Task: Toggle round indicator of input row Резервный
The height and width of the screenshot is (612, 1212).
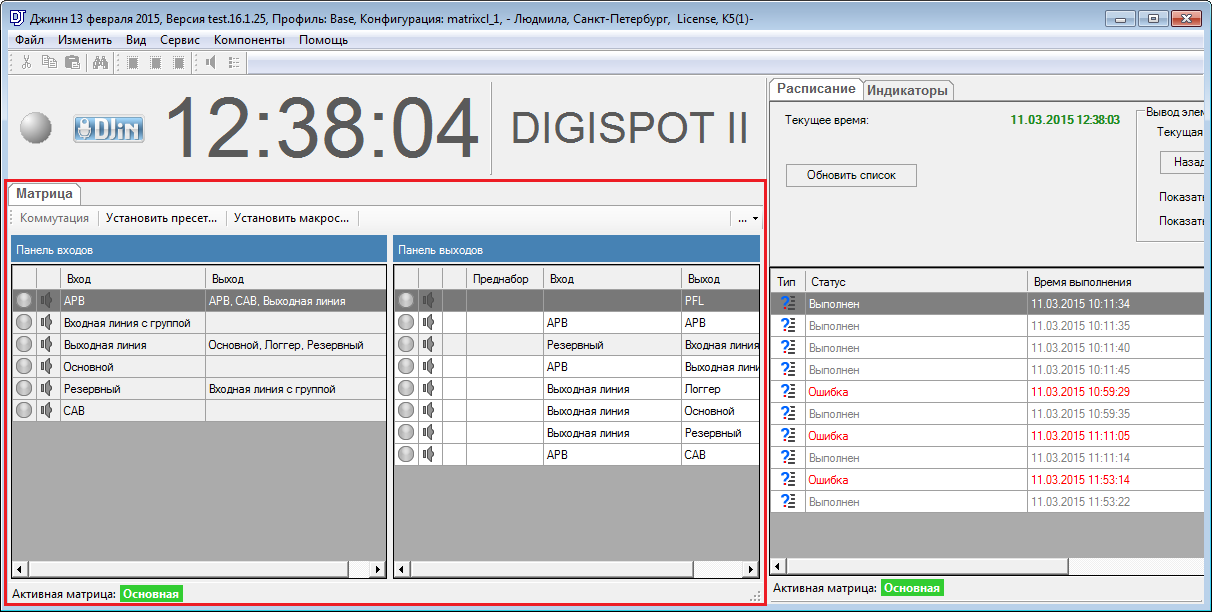Action: coord(24,388)
